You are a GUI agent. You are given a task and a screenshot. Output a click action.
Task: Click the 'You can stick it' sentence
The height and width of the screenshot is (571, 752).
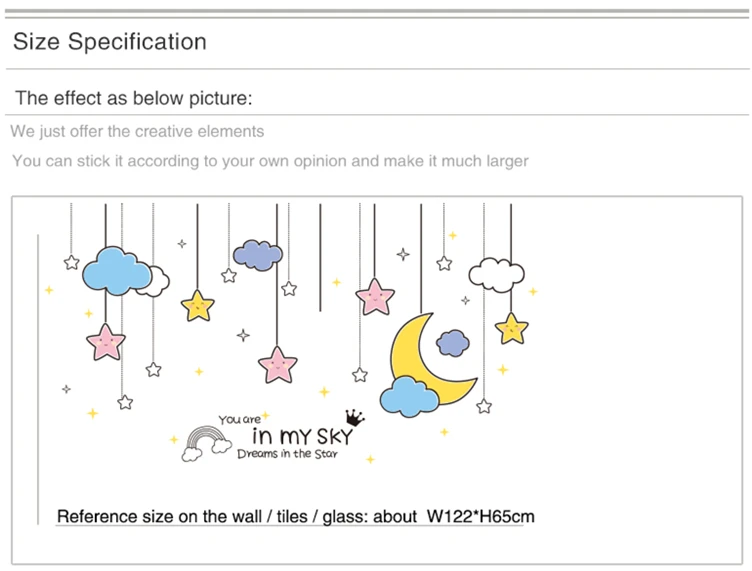tap(270, 160)
